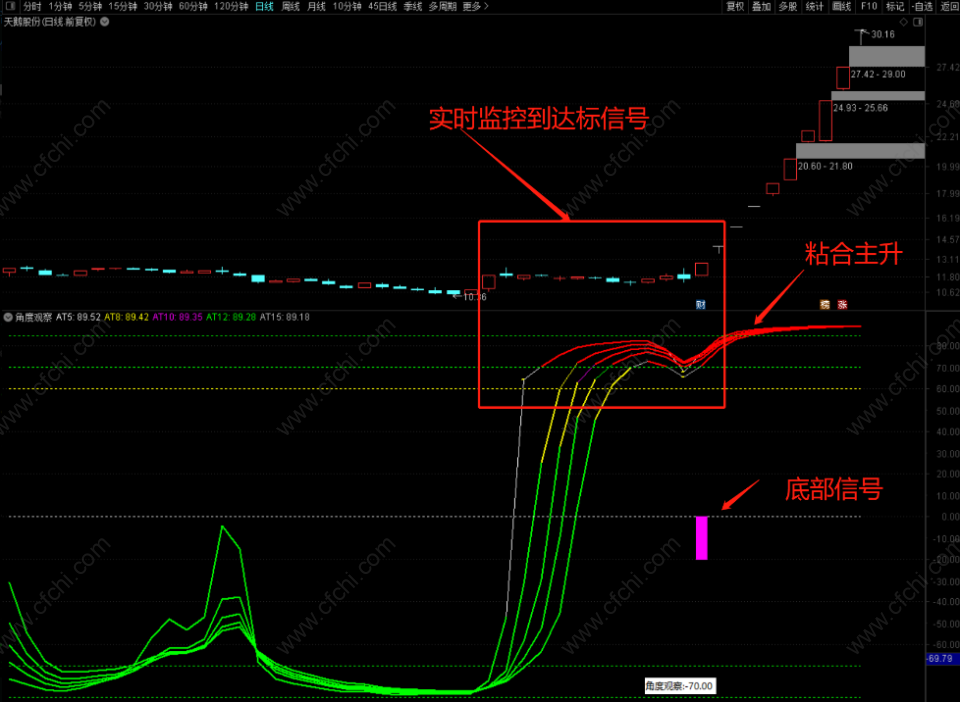This screenshot has width=960, height=702.
Task: Click the 10.36 low price label
Action: point(474,297)
